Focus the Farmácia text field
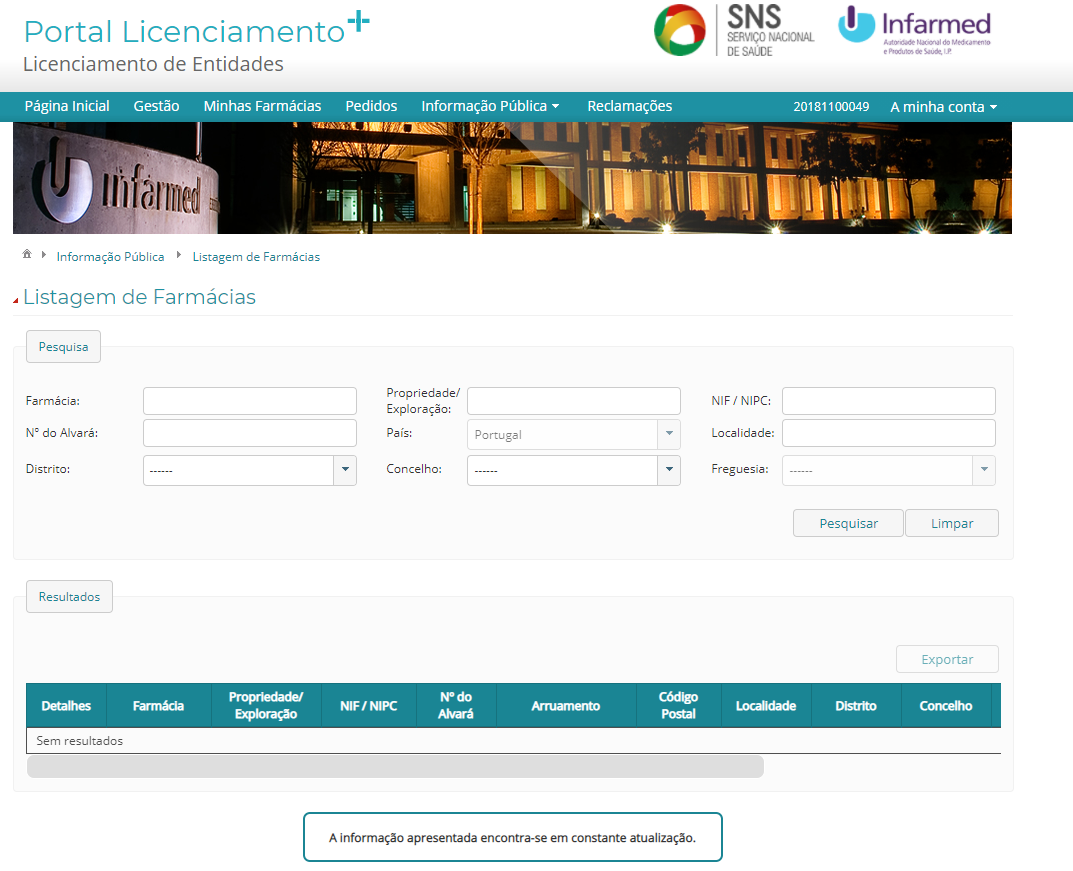The width and height of the screenshot is (1073, 871). click(250, 401)
